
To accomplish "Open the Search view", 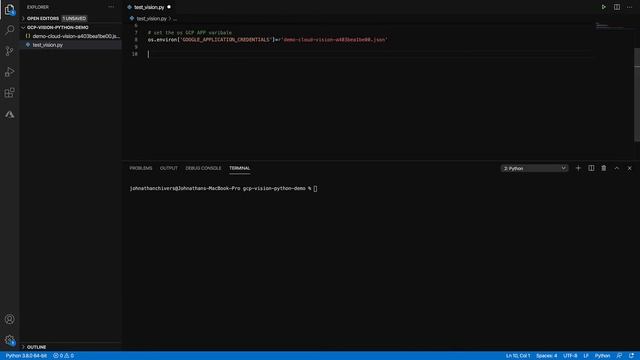I will (9, 30).
